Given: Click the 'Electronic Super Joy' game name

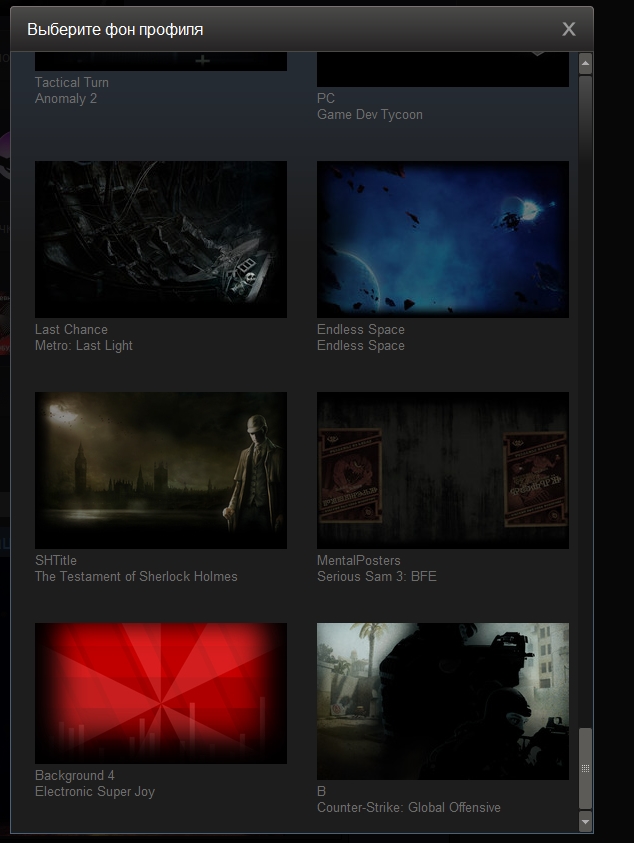Looking at the screenshot, I should pos(95,792).
